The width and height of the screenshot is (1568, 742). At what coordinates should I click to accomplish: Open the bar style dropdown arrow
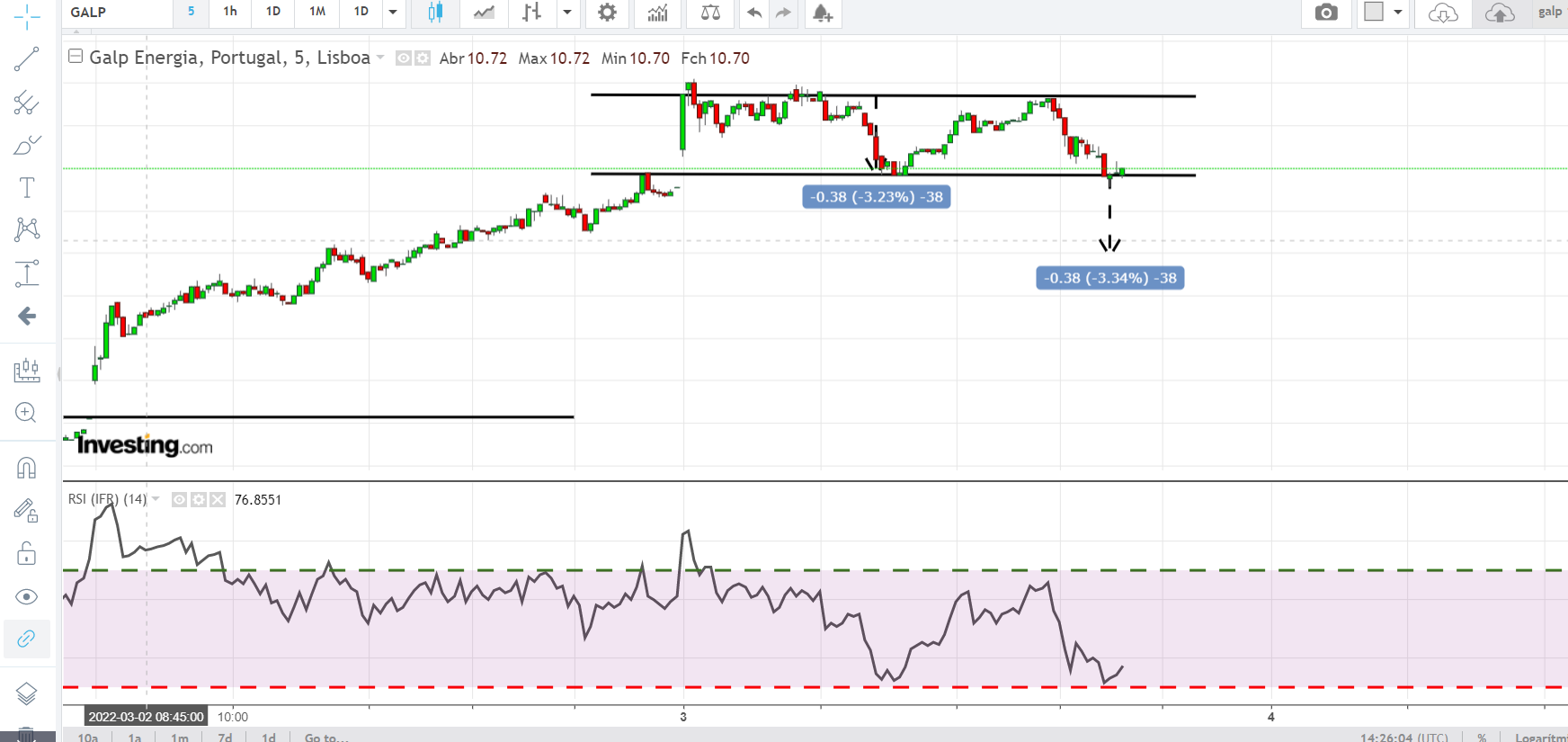(x=567, y=13)
